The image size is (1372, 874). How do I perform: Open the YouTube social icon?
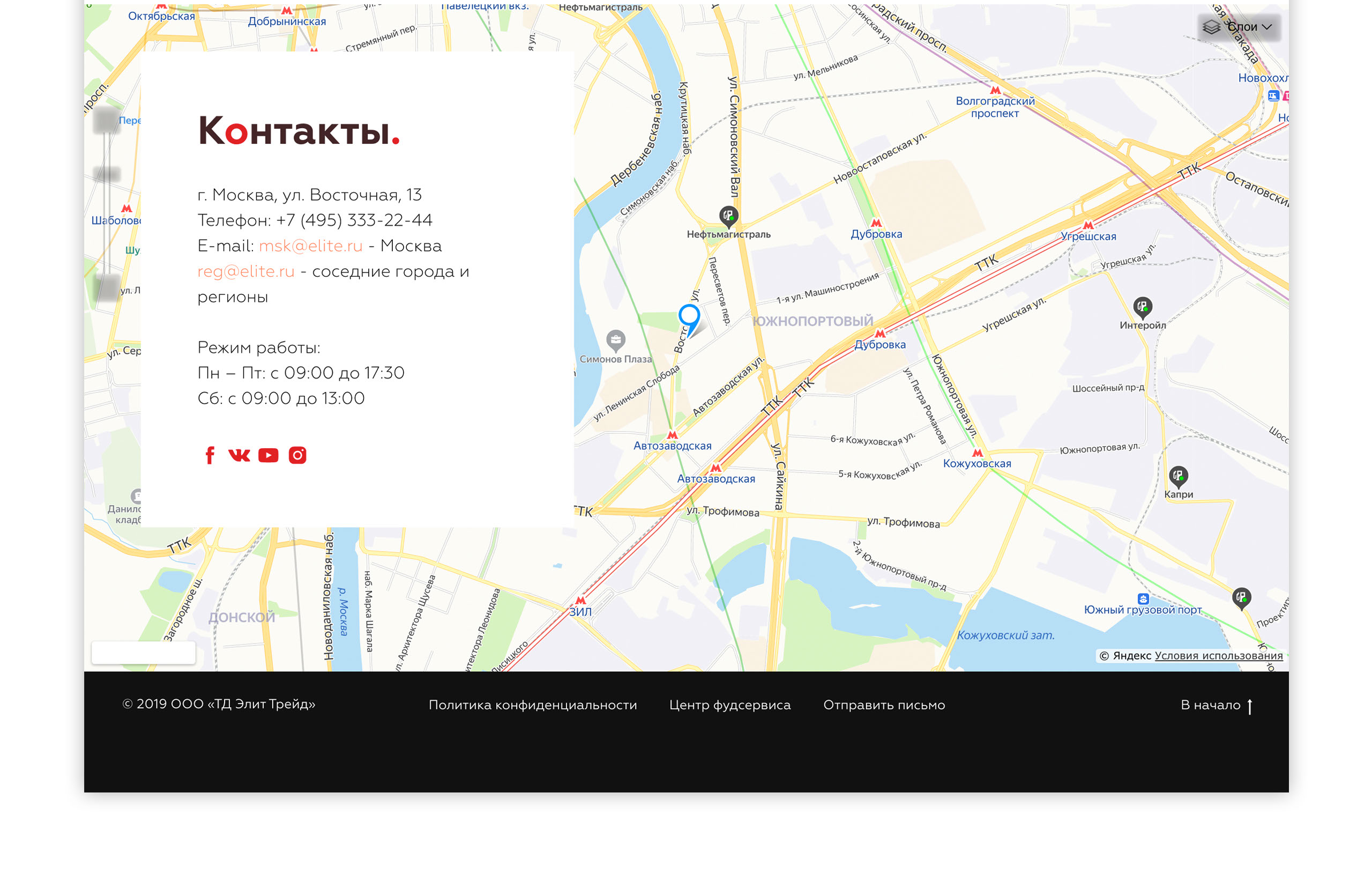click(x=269, y=456)
